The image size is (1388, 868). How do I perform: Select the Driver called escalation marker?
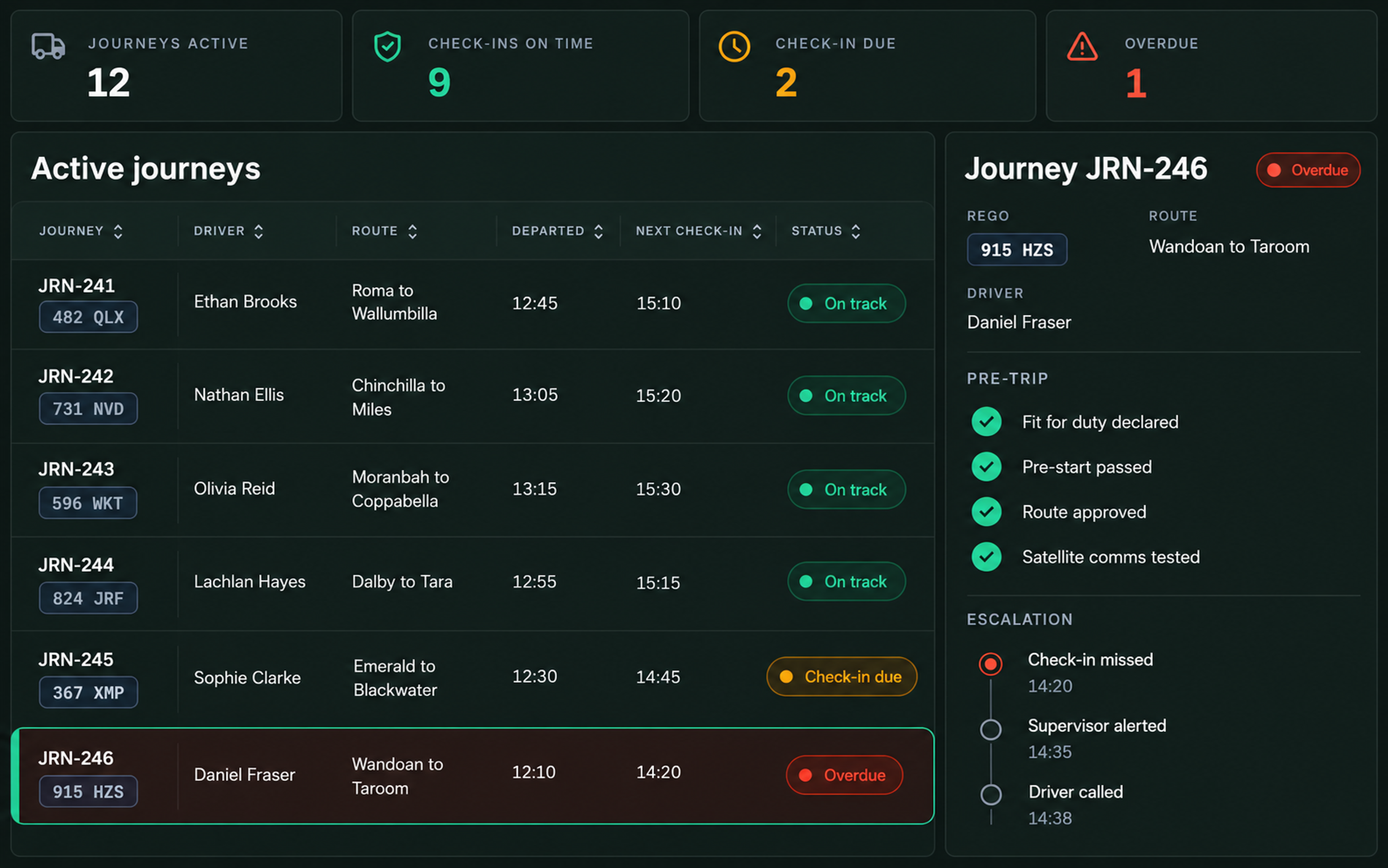[x=991, y=795]
